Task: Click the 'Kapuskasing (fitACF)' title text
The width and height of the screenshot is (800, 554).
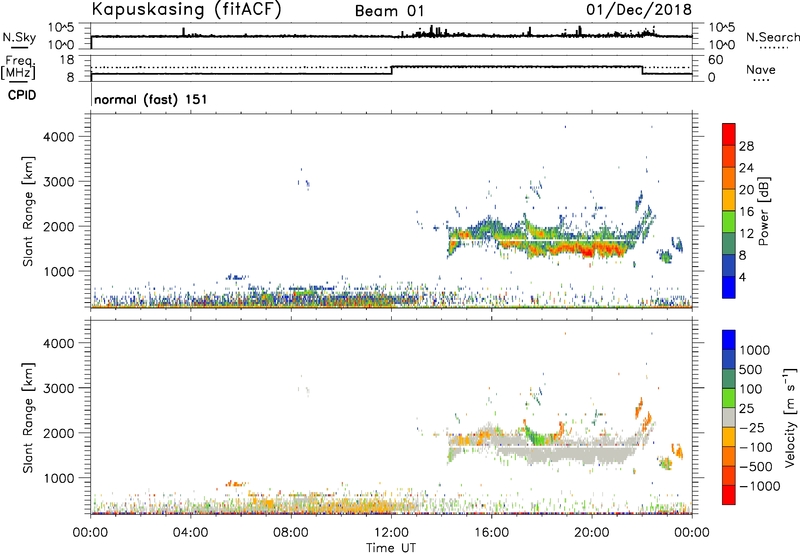Action: [x=186, y=9]
